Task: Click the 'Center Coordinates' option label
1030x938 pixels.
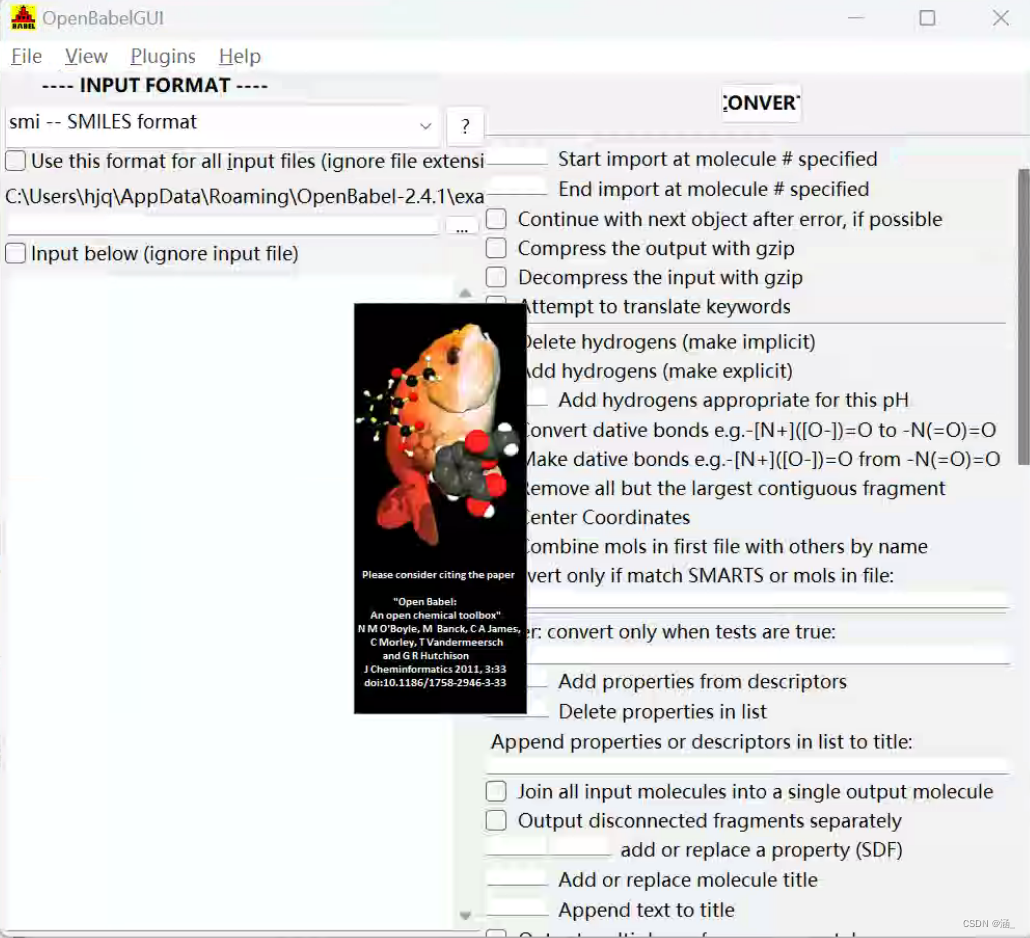Action: click(608, 518)
